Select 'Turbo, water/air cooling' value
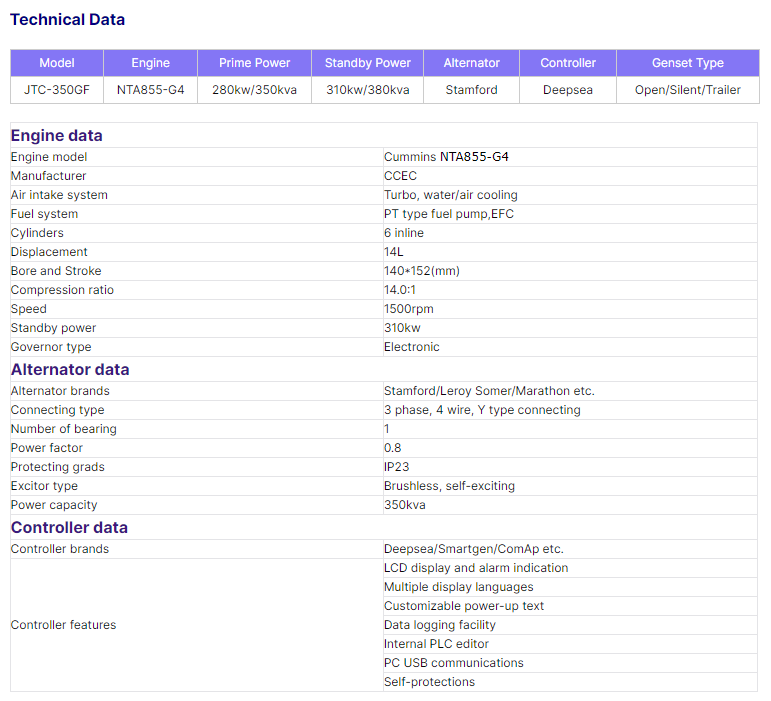The image size is (771, 701). coord(450,195)
